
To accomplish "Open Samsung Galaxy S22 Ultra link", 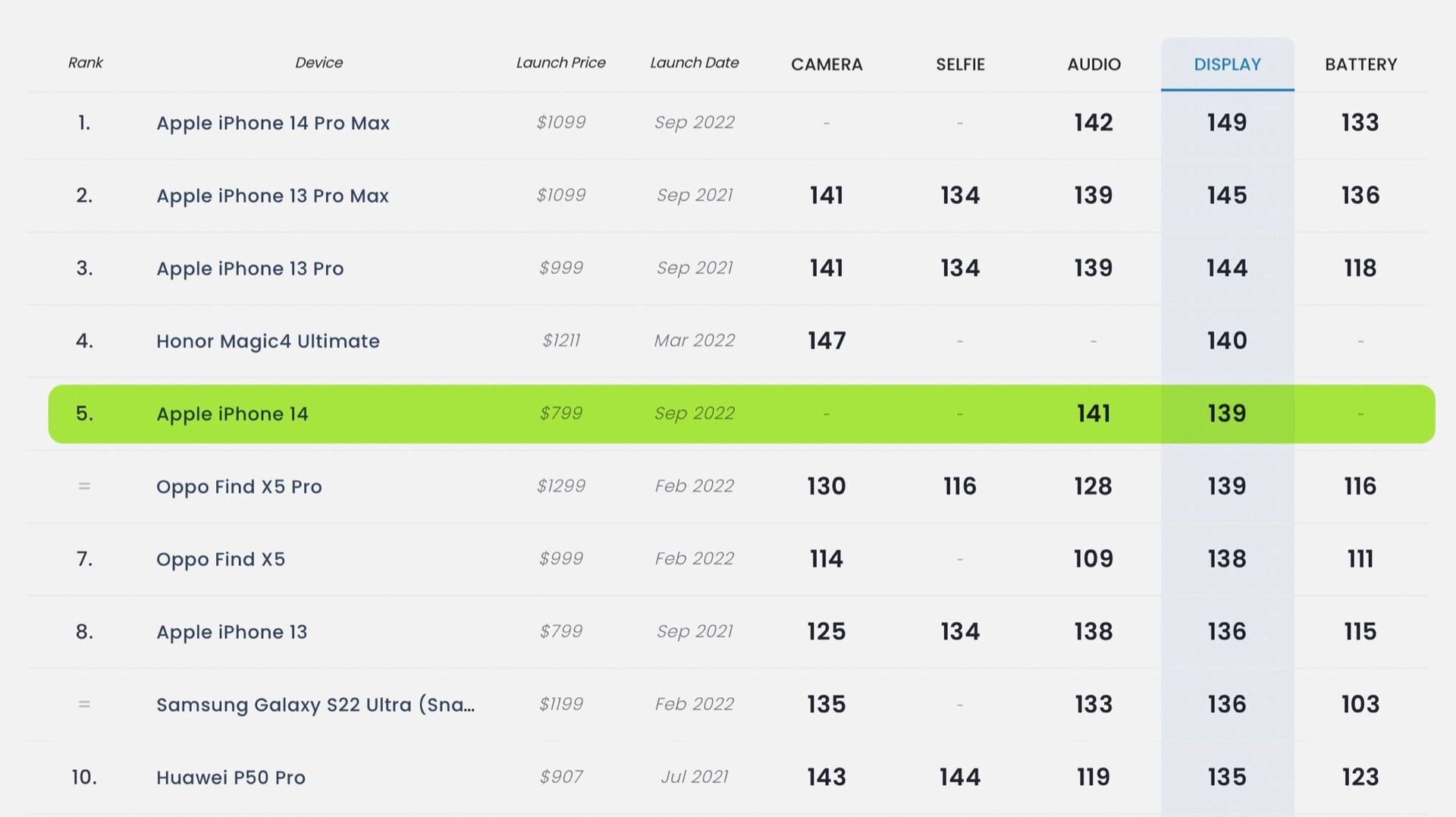I will point(315,705).
